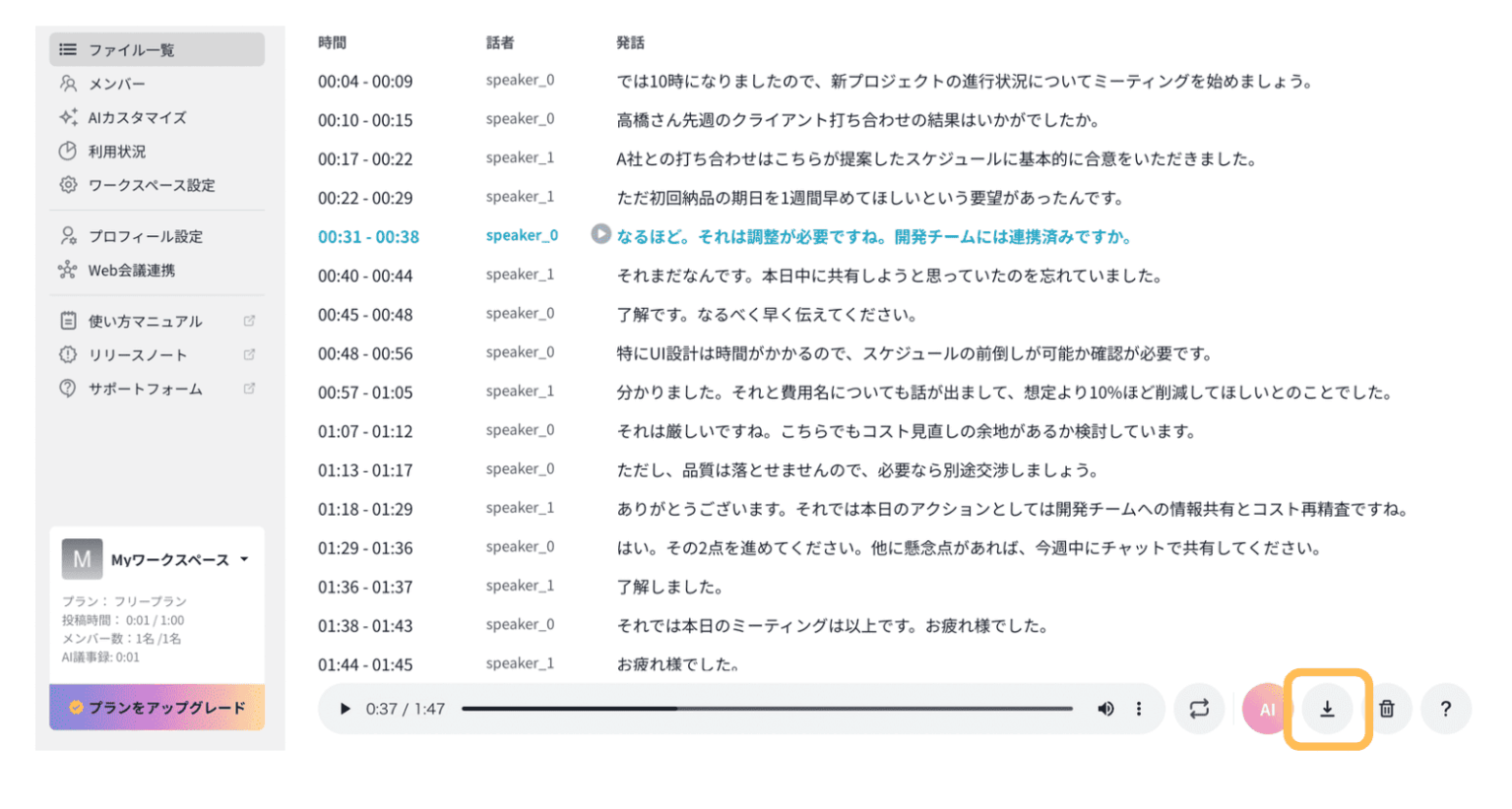Click the pink AI button
Viewport: 1512px width, 809px height.
pyautogui.click(x=1267, y=709)
